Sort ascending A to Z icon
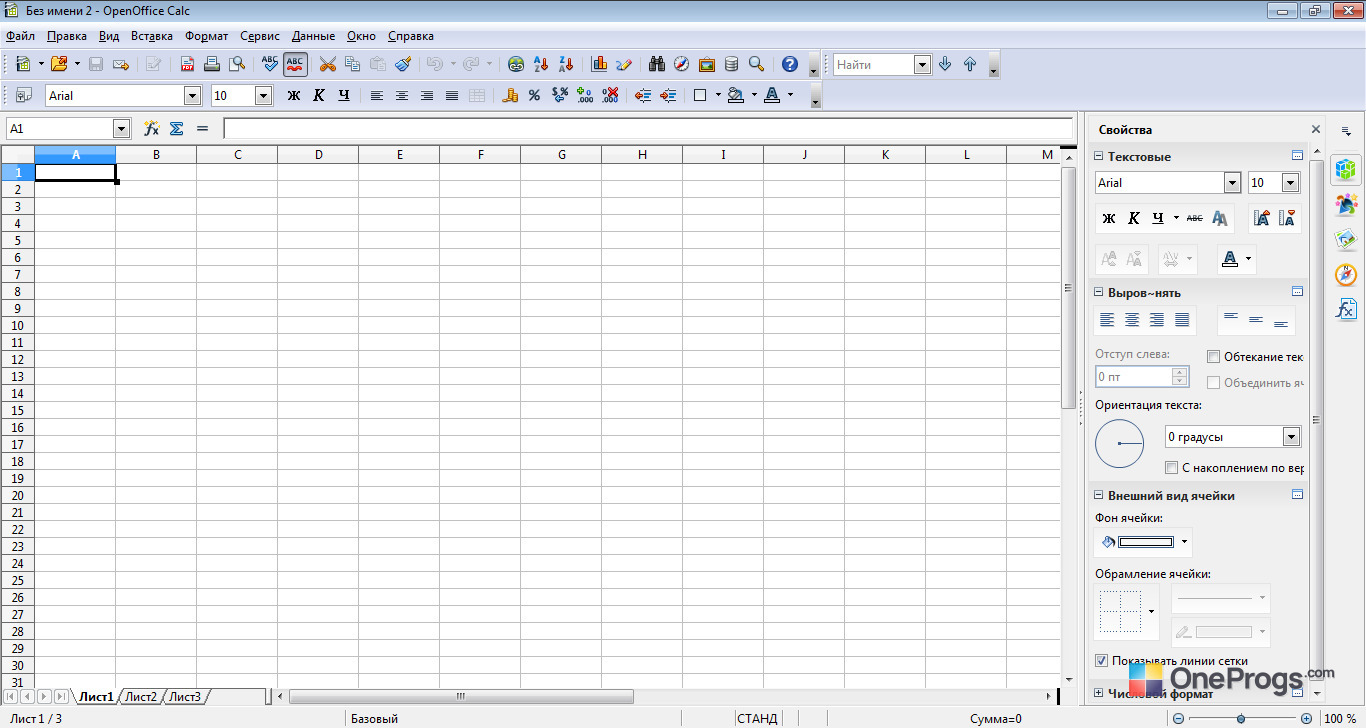Screen dimensions: 1366x728 (541, 64)
